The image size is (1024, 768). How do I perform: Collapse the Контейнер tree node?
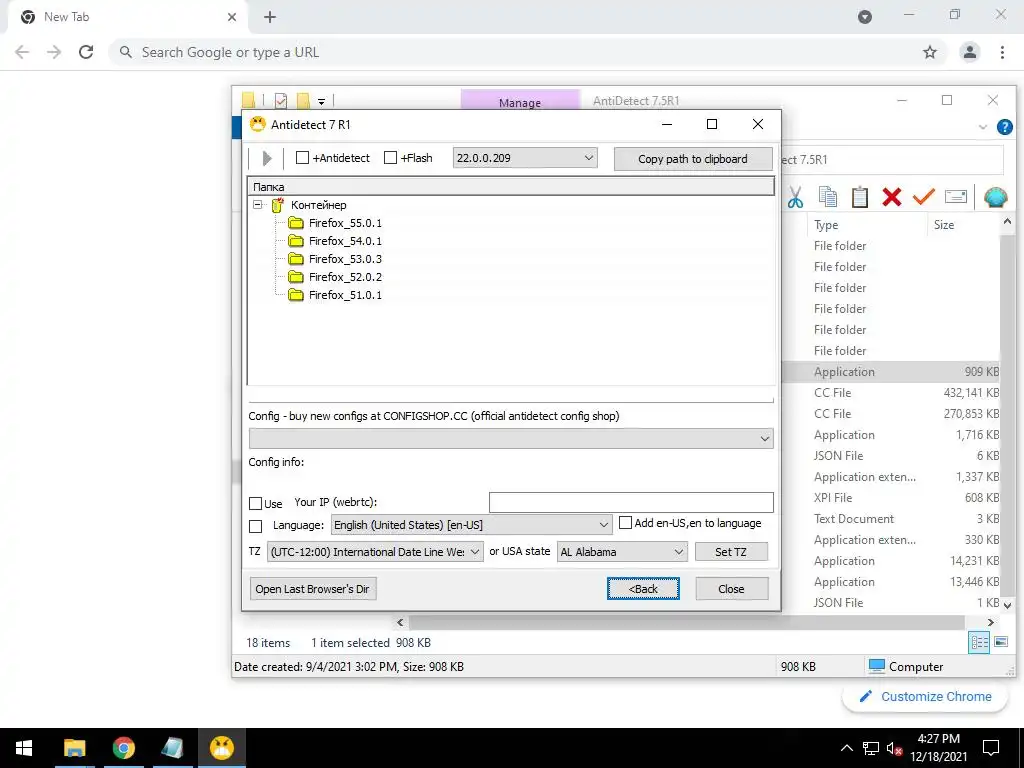click(258, 204)
